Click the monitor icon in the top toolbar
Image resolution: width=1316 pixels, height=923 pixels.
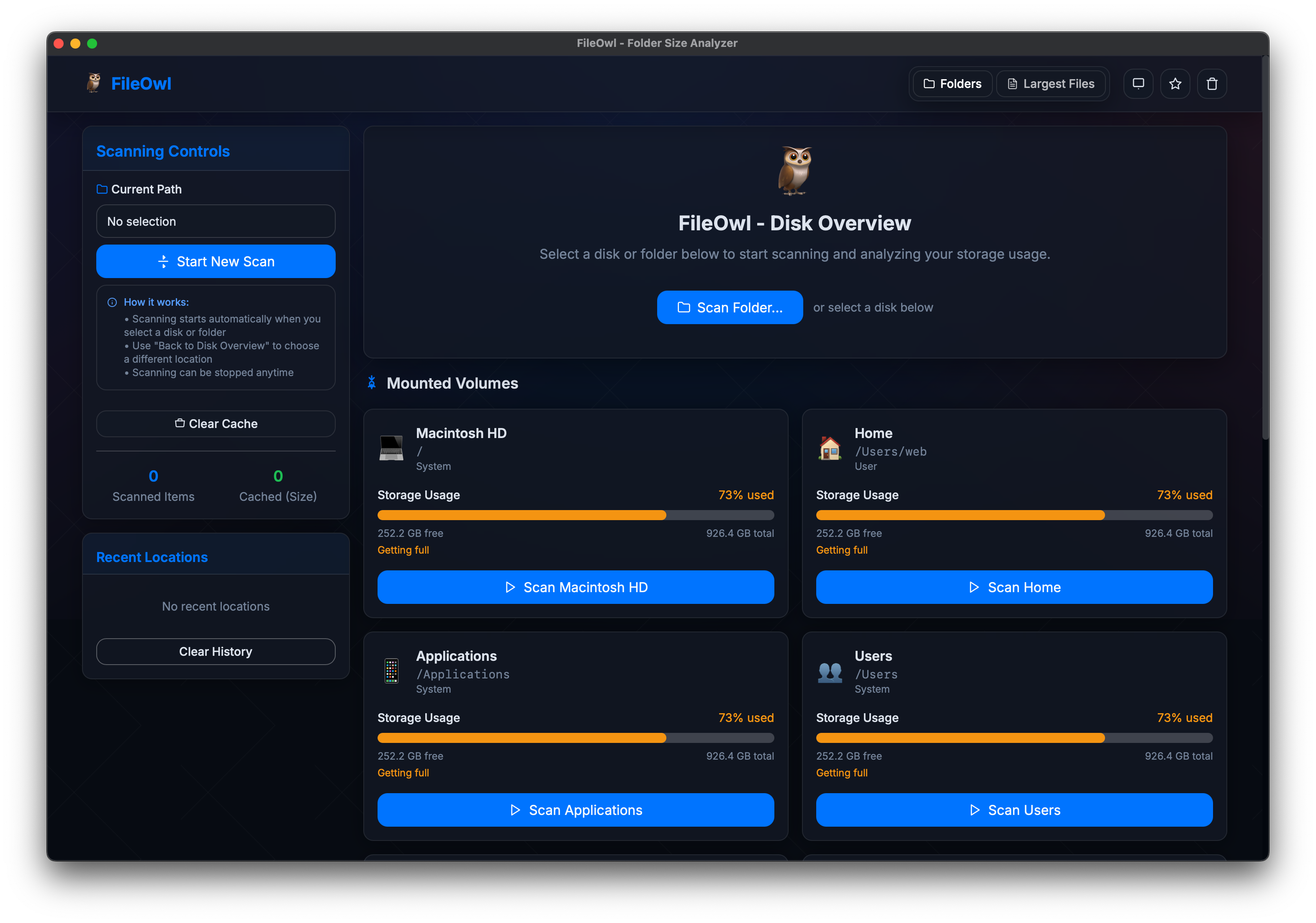coord(1139,83)
